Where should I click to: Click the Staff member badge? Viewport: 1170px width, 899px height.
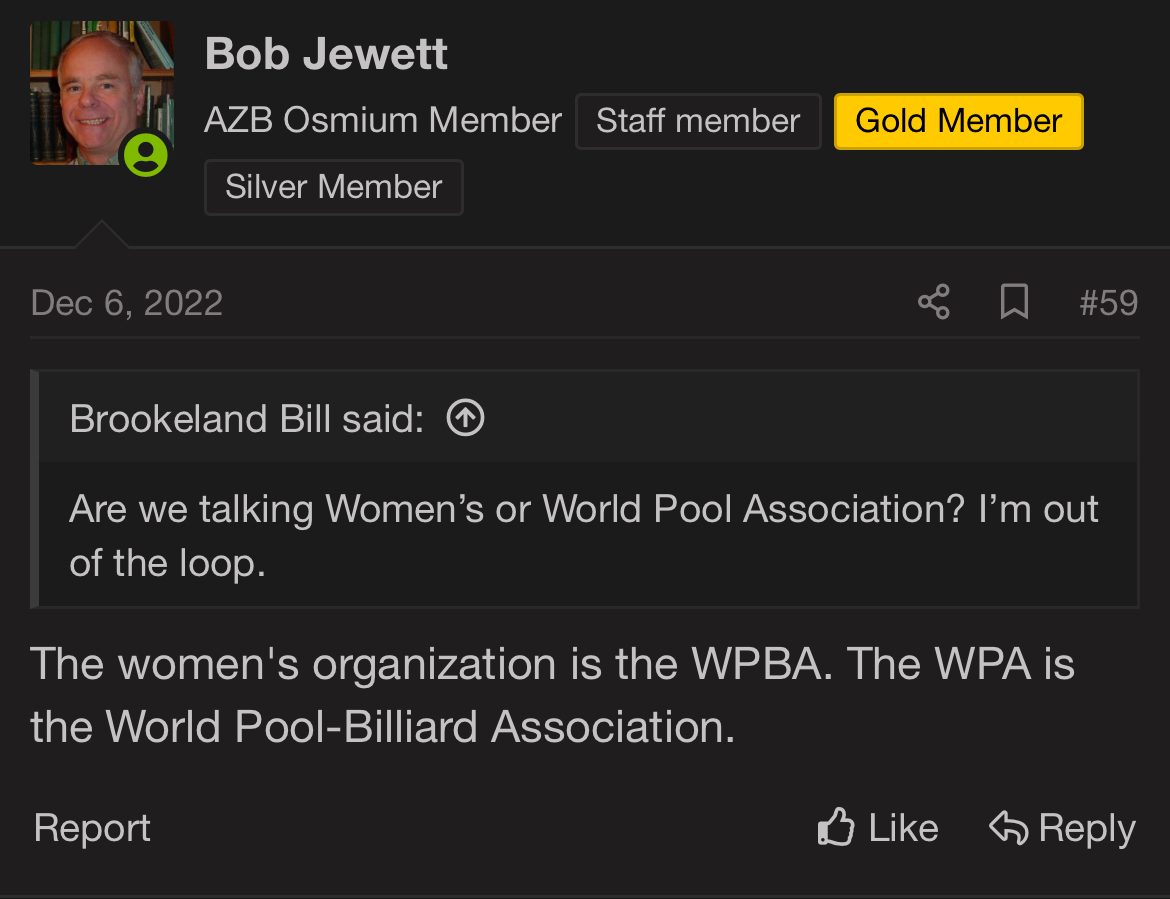tap(698, 121)
